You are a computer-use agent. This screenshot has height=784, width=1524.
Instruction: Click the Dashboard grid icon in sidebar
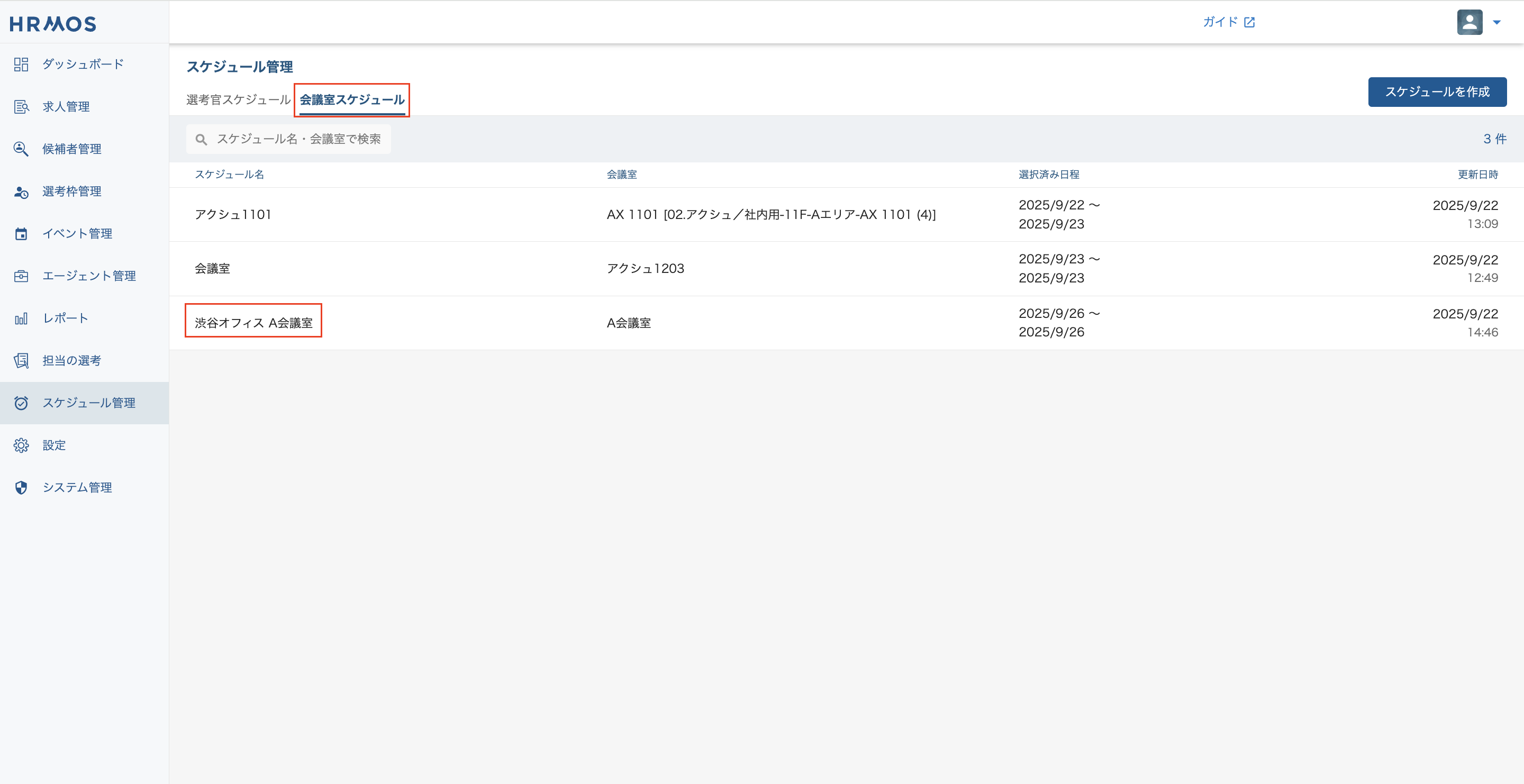coord(21,65)
